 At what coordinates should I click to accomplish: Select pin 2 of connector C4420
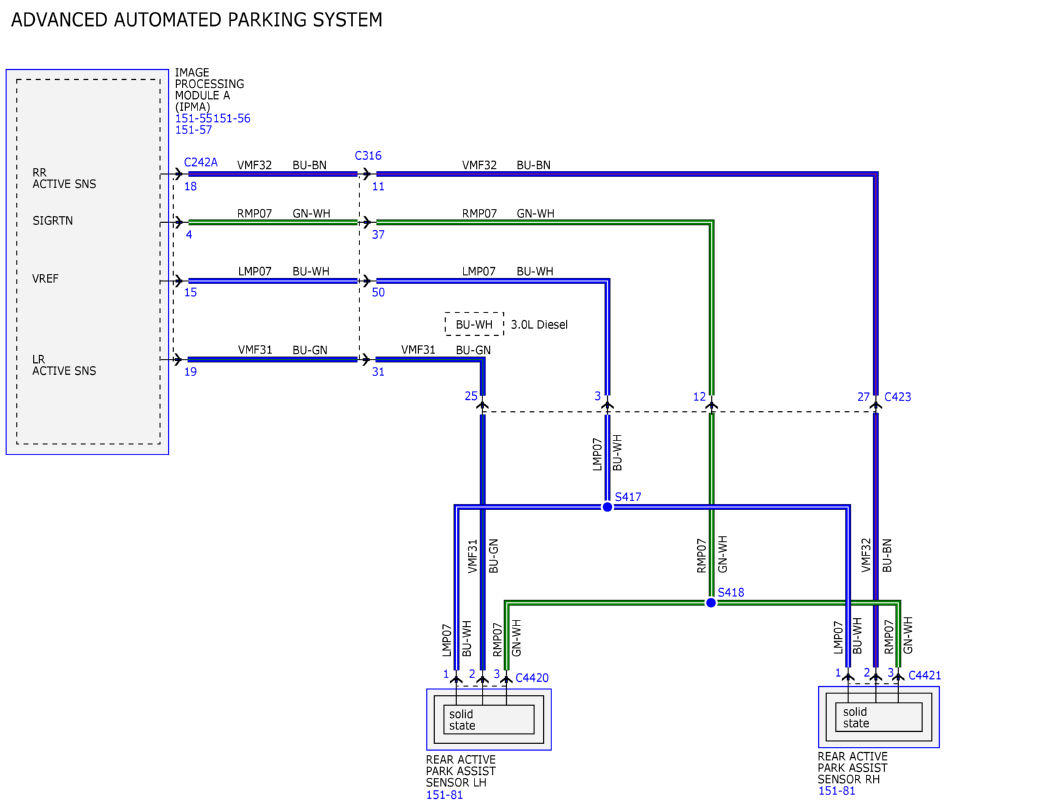tap(472, 674)
